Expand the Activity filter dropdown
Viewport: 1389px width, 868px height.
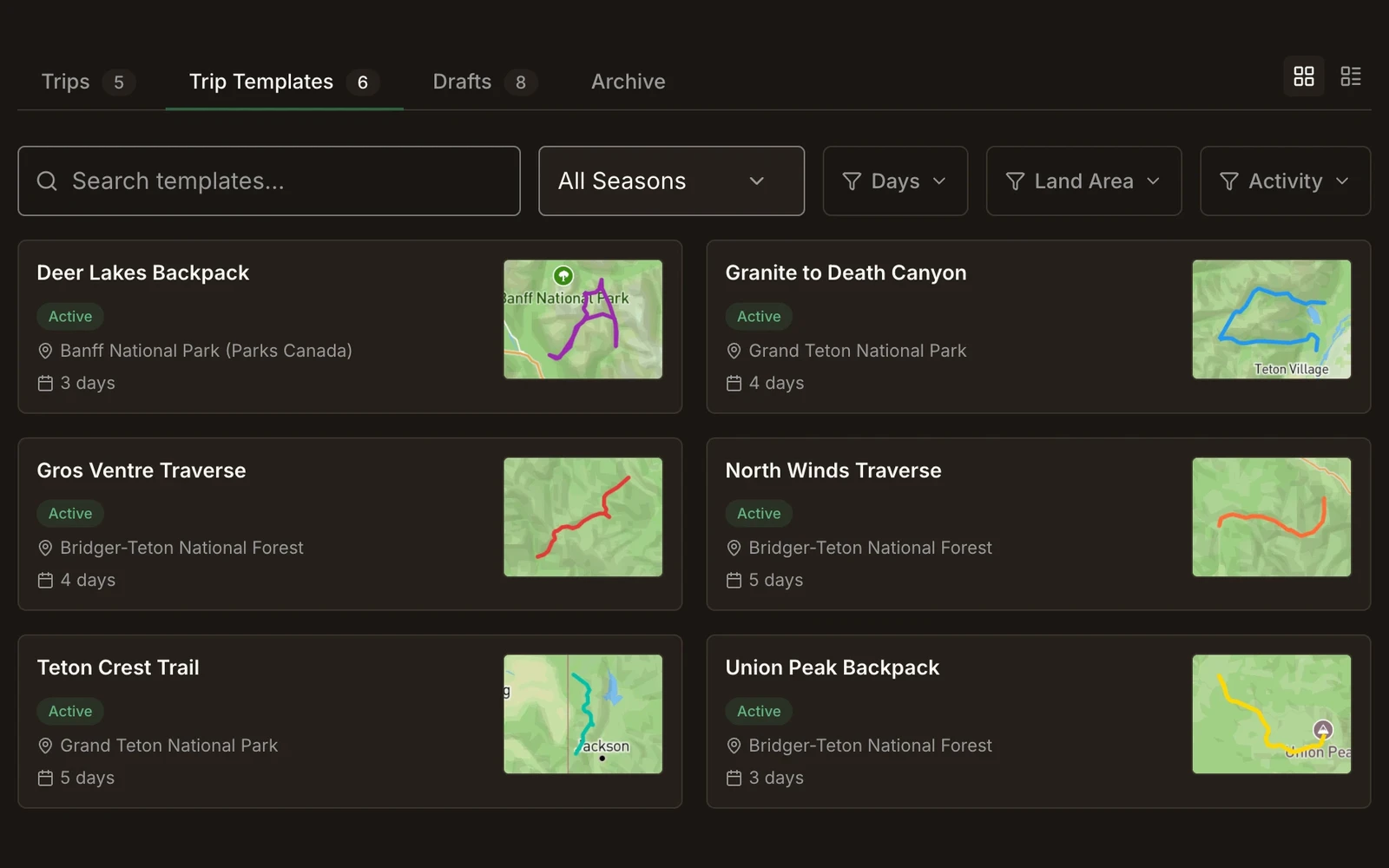(x=1285, y=181)
